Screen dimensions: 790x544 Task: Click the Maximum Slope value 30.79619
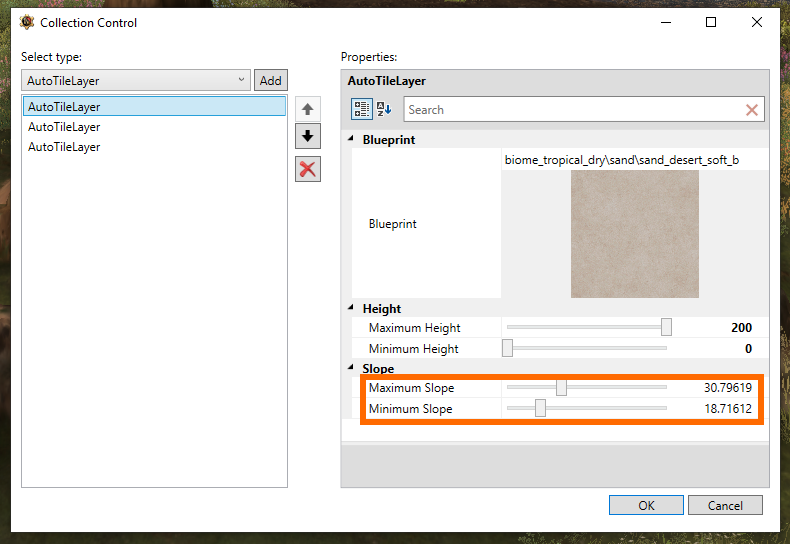click(x=728, y=387)
